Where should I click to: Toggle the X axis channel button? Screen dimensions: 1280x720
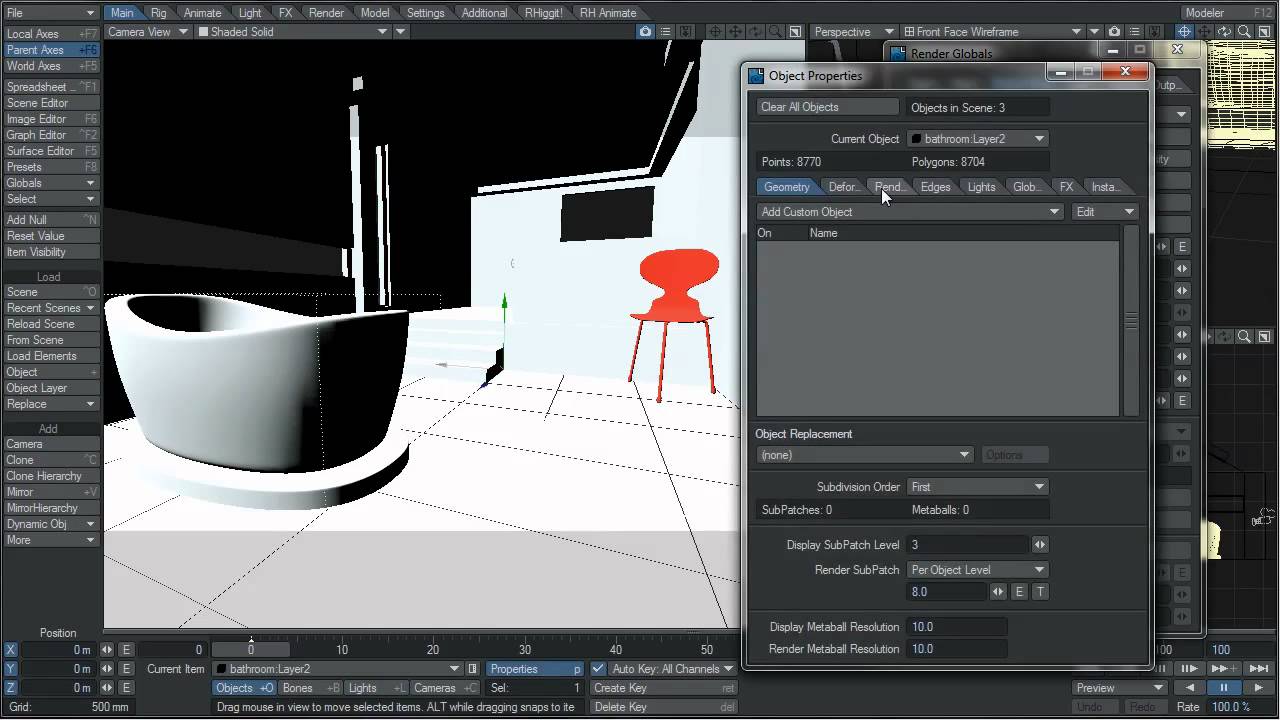point(11,650)
